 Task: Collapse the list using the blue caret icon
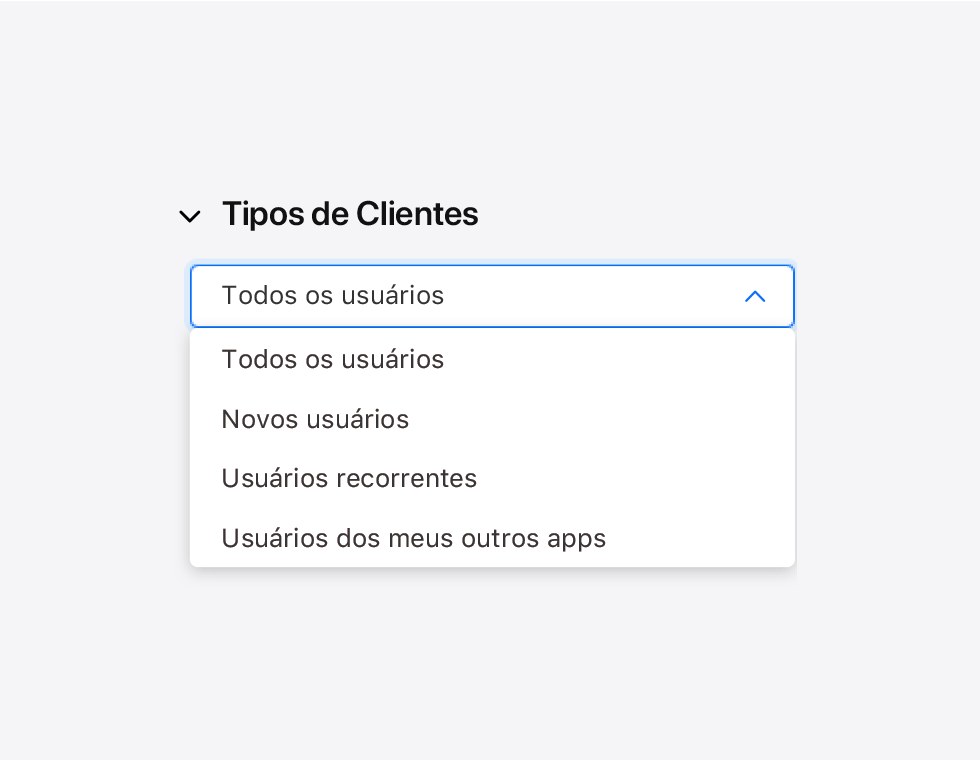[x=755, y=296]
